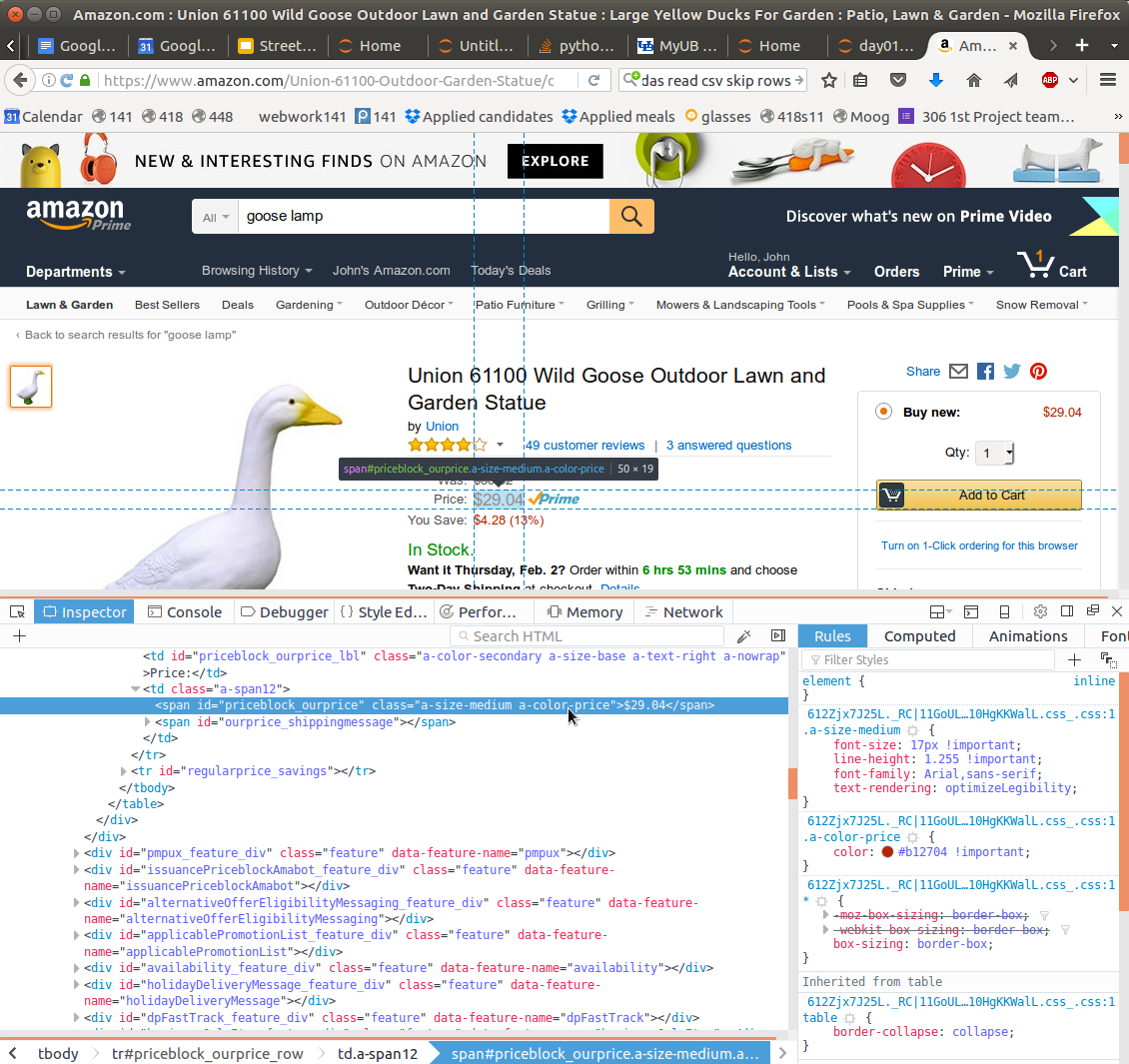Open DevTools settings gear icon
The width and height of the screenshot is (1129, 1064).
click(1040, 611)
